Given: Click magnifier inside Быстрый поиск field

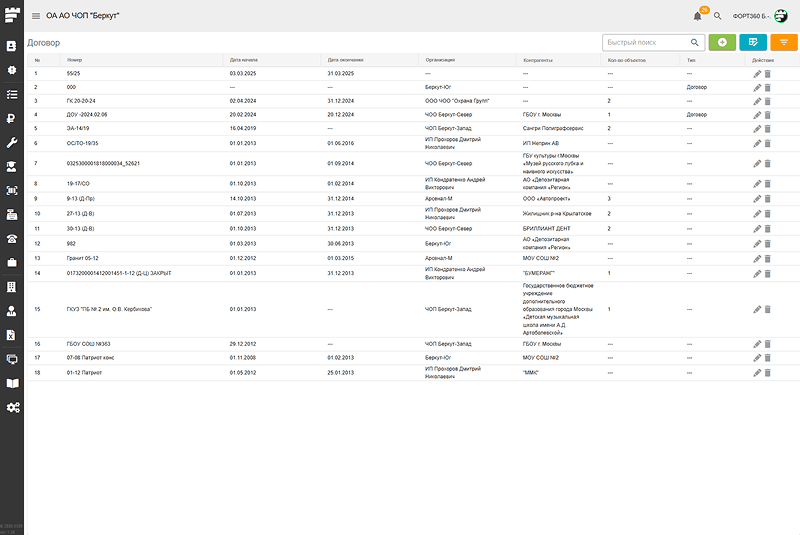Looking at the screenshot, I should tap(694, 42).
